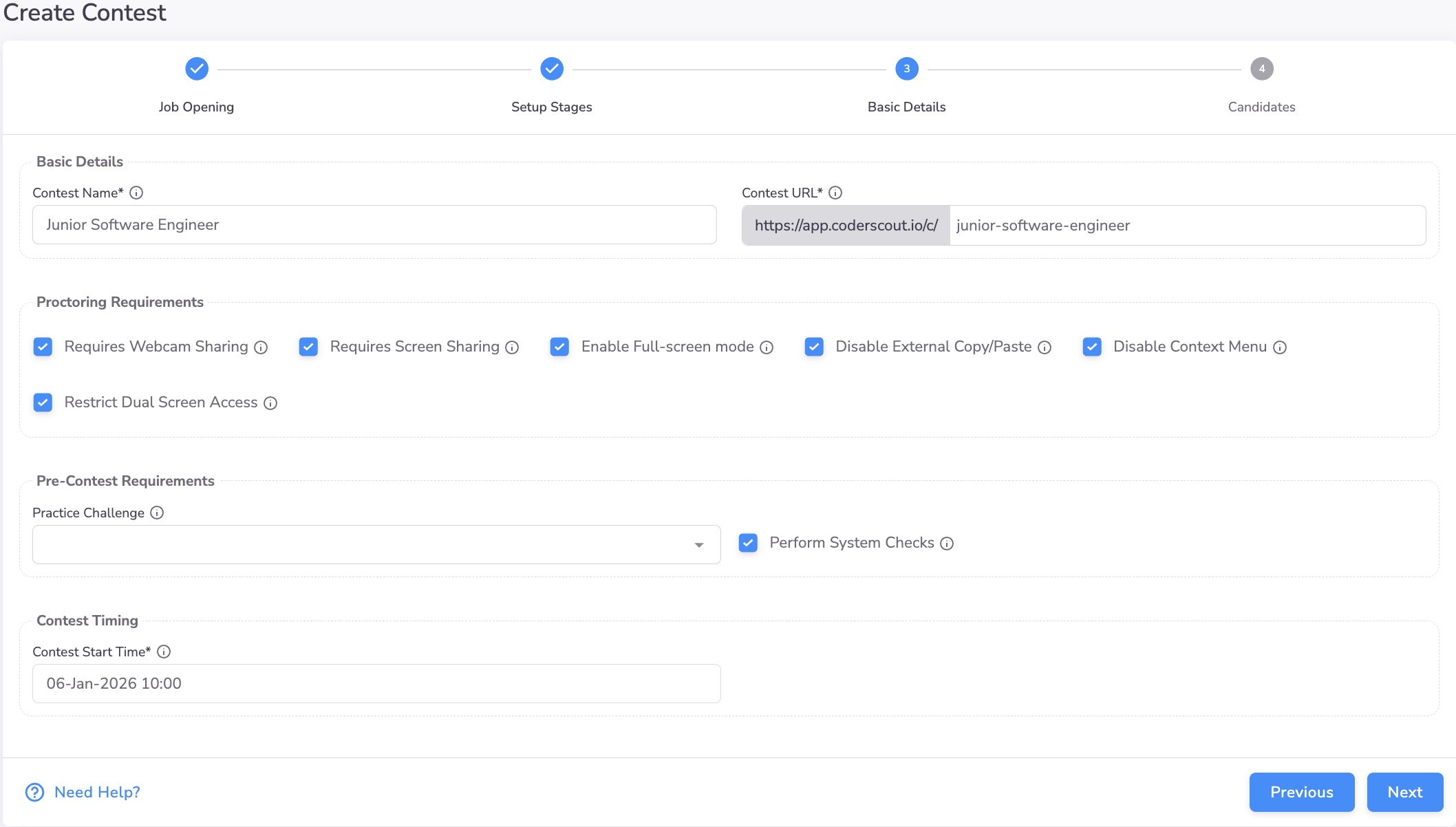
Task: Expand the Contest Start Time picker
Action: pos(376,683)
